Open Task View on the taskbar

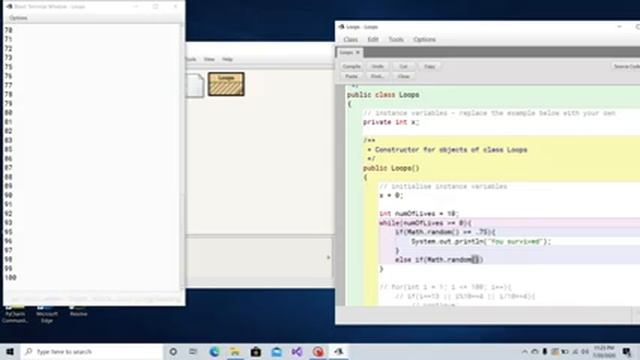pos(193,351)
